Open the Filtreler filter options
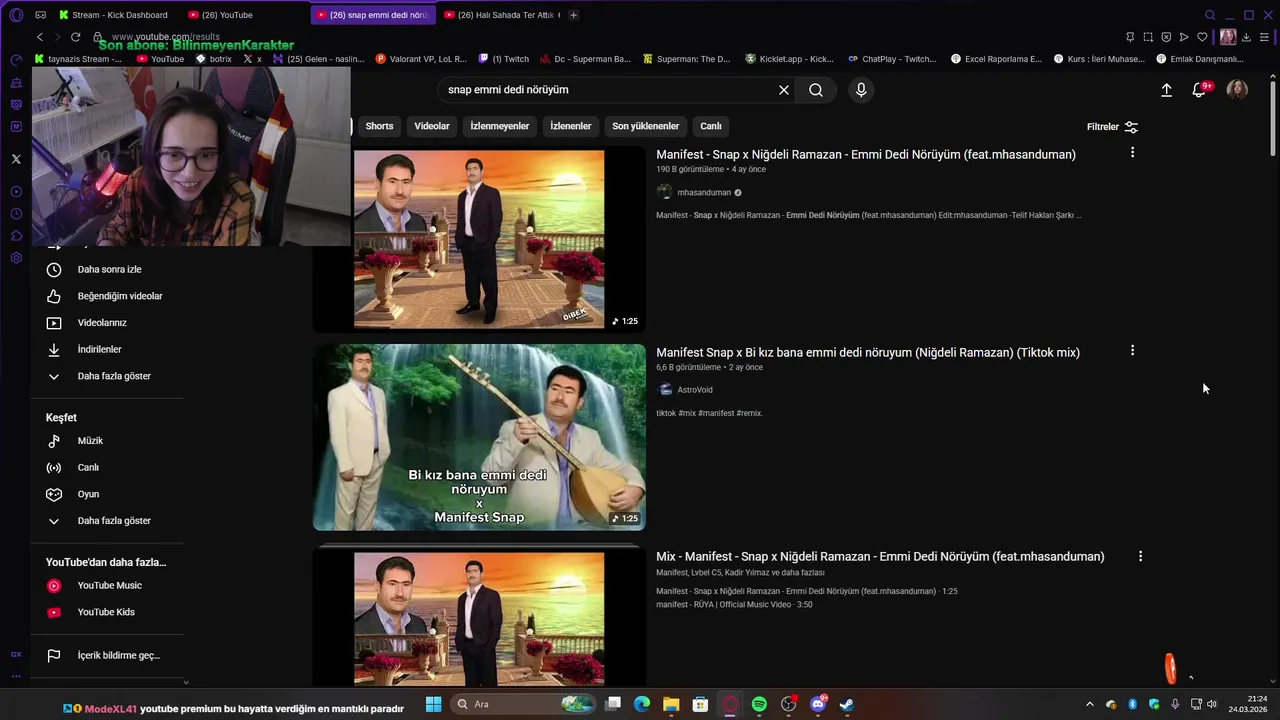Screen dimensions: 1280x720 point(1112,127)
